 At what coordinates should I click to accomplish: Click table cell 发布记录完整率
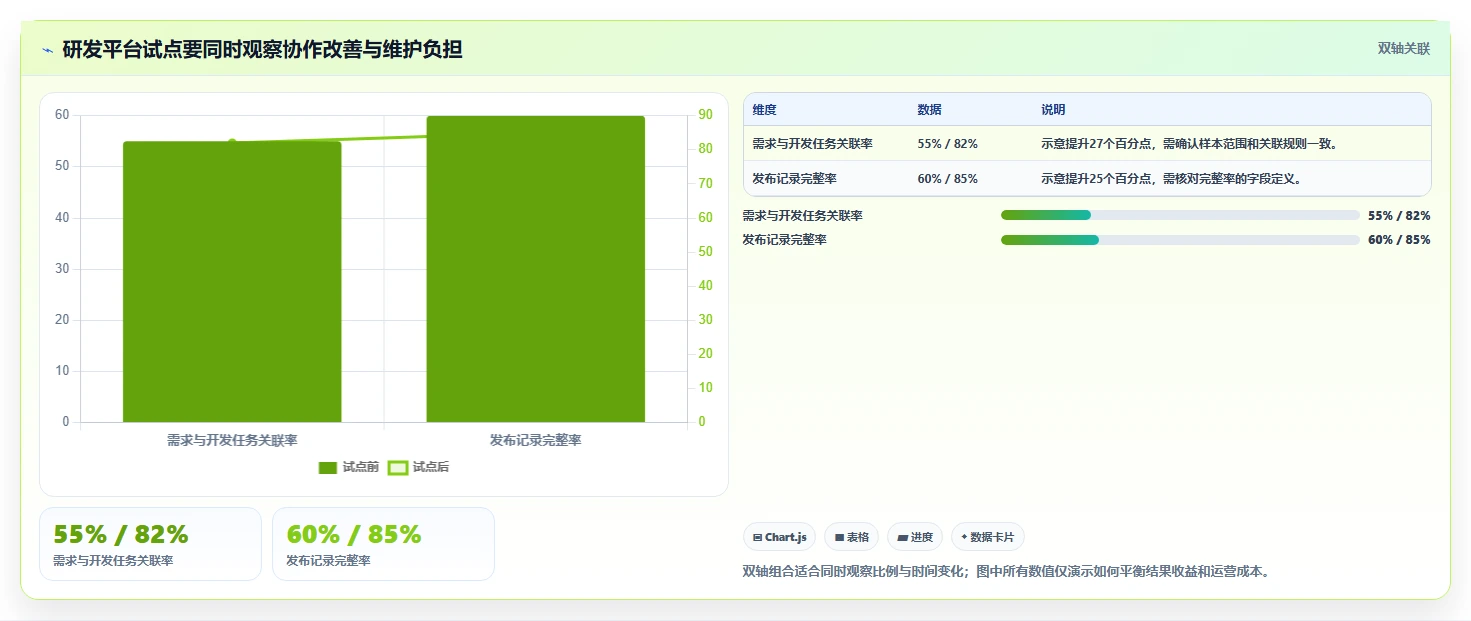click(x=794, y=179)
